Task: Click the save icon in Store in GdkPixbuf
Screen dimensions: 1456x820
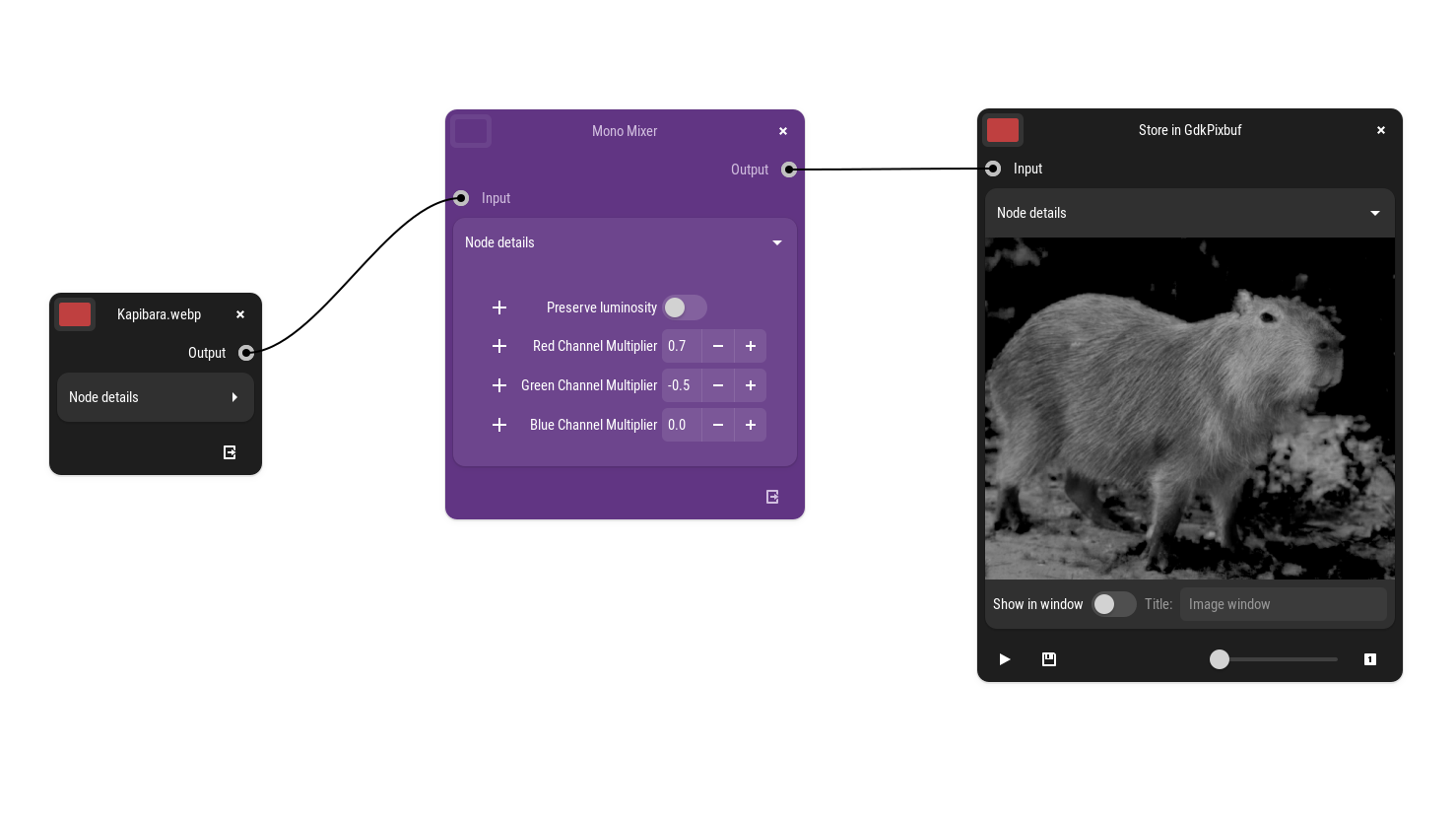Action: click(x=1049, y=659)
